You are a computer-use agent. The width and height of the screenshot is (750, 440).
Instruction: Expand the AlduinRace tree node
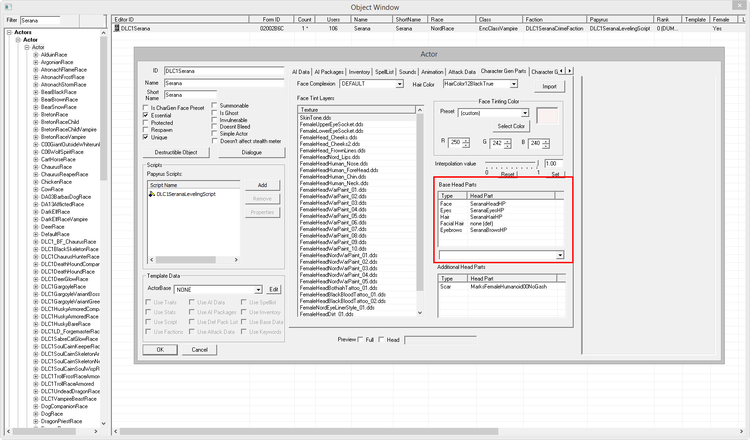point(35,55)
